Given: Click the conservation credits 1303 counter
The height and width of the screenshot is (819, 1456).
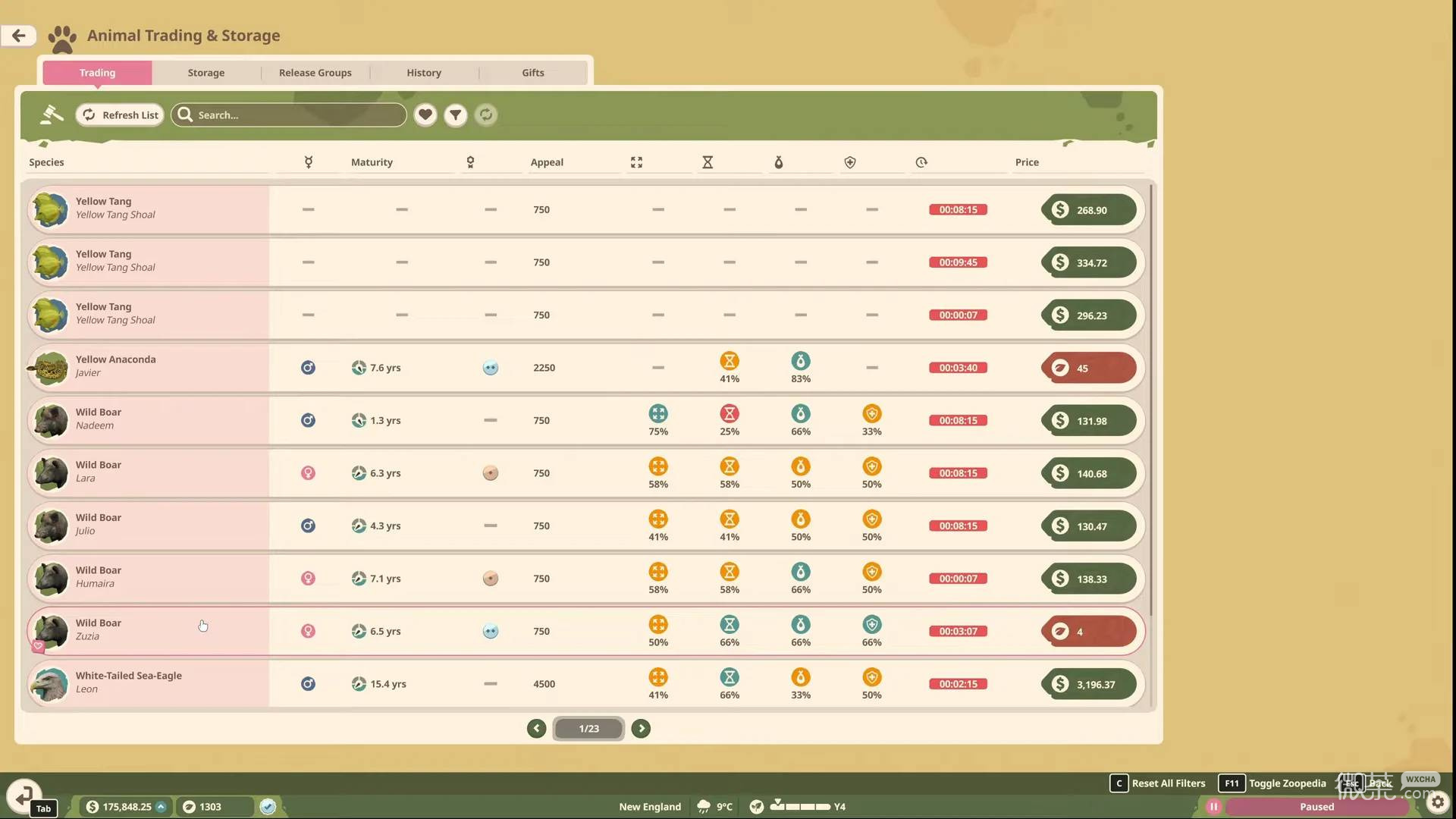Looking at the screenshot, I should pyautogui.click(x=215, y=807).
